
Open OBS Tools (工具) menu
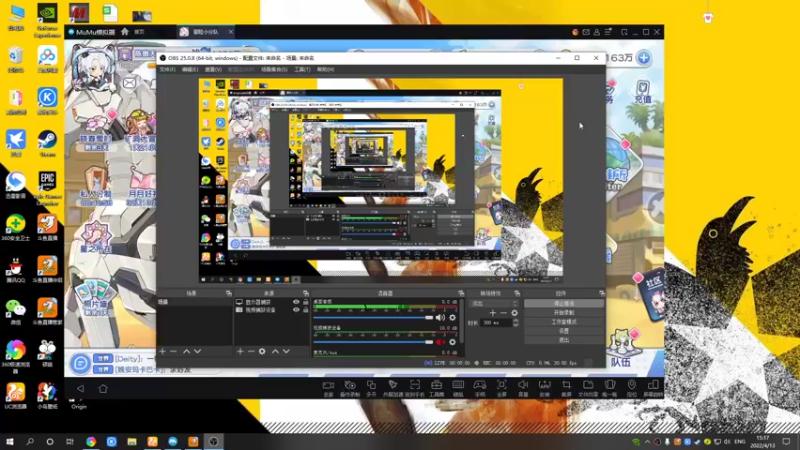click(x=302, y=69)
